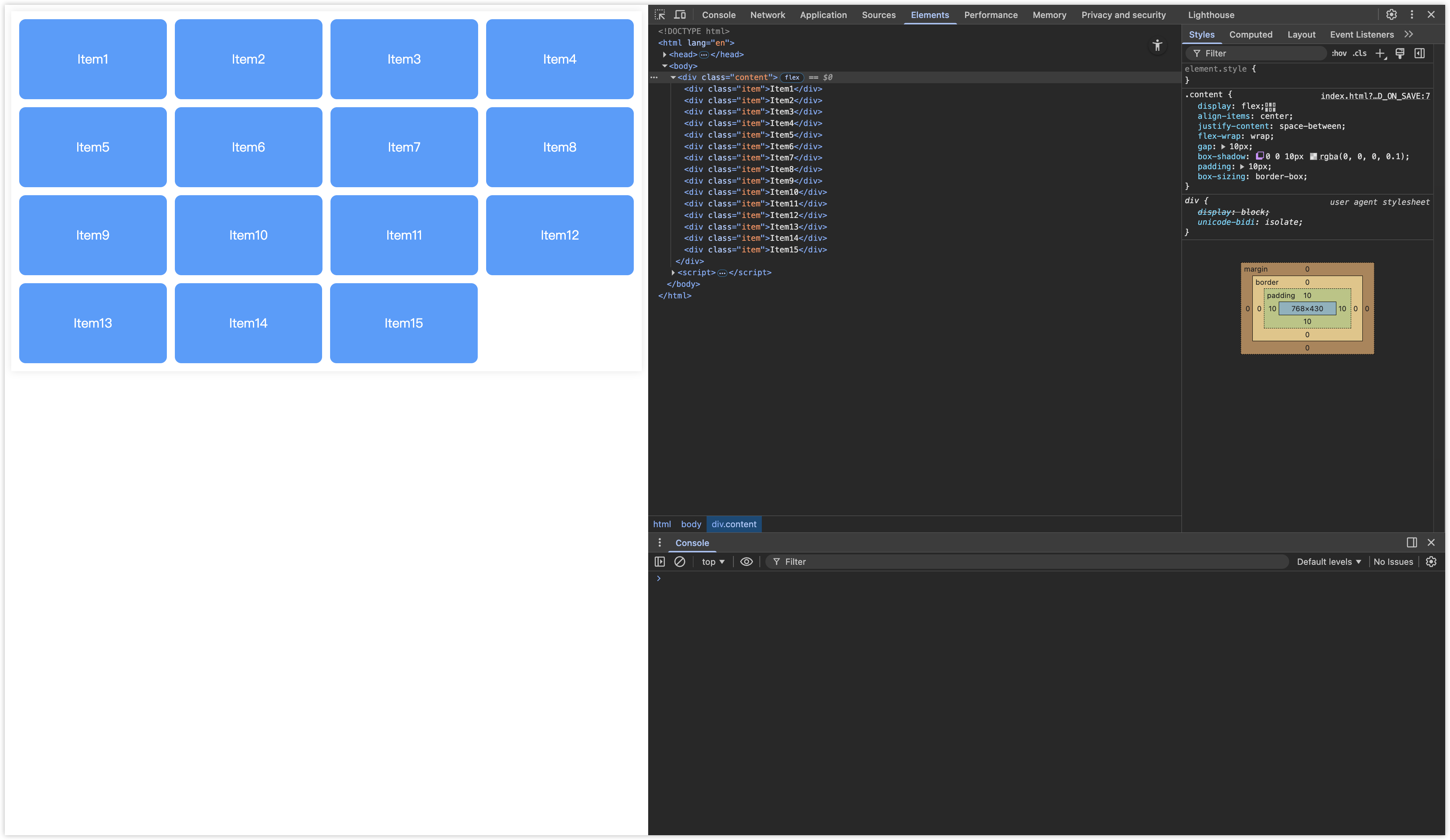The image size is (1450, 840).
Task: Switch to the Network tab
Action: [767, 15]
